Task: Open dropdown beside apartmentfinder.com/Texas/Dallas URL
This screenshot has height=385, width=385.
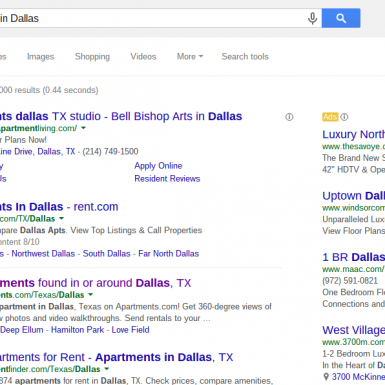Action: point(106,369)
